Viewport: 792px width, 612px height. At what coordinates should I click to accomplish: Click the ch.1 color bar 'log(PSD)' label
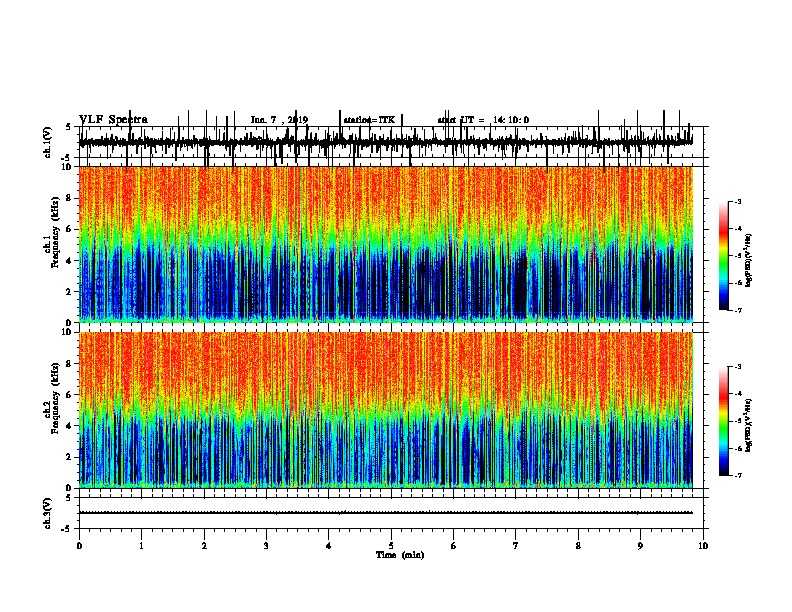748,261
